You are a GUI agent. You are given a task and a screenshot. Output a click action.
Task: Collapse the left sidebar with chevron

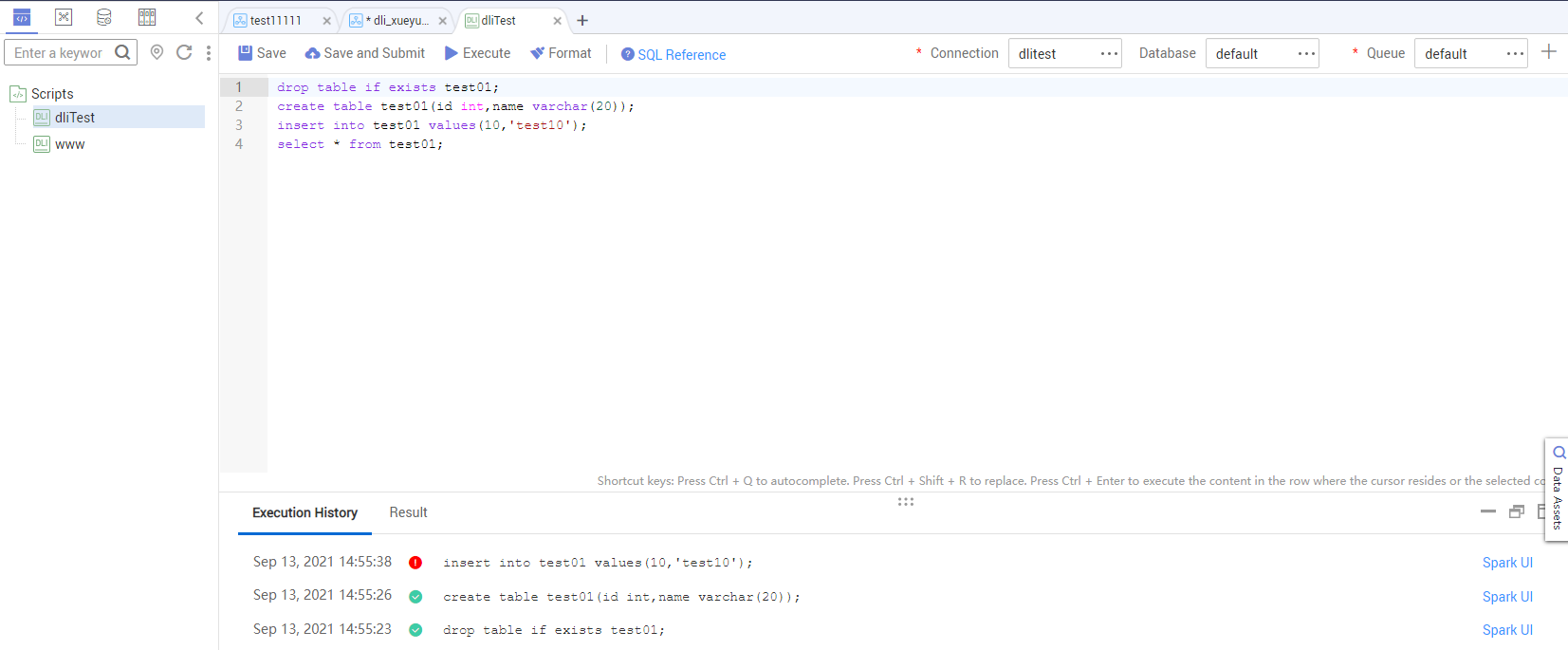tap(199, 18)
